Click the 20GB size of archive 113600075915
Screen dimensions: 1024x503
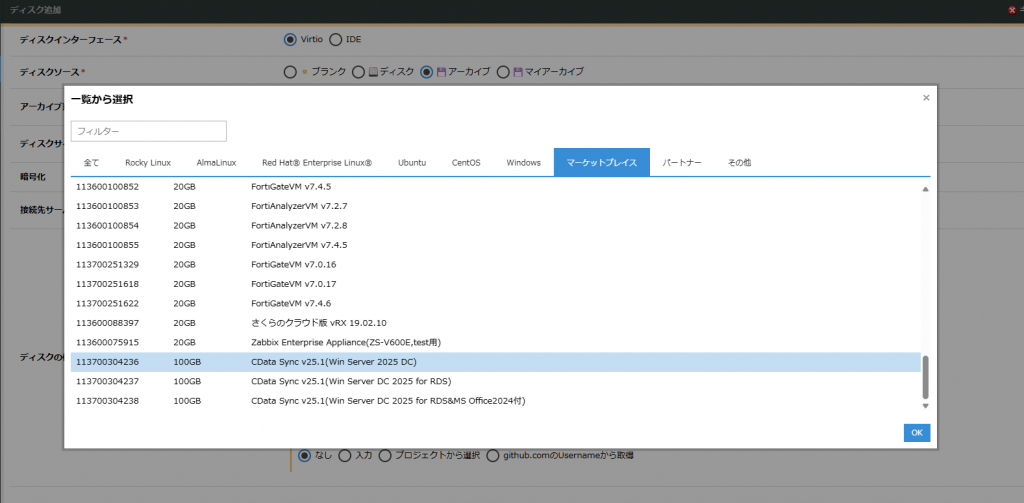point(185,342)
